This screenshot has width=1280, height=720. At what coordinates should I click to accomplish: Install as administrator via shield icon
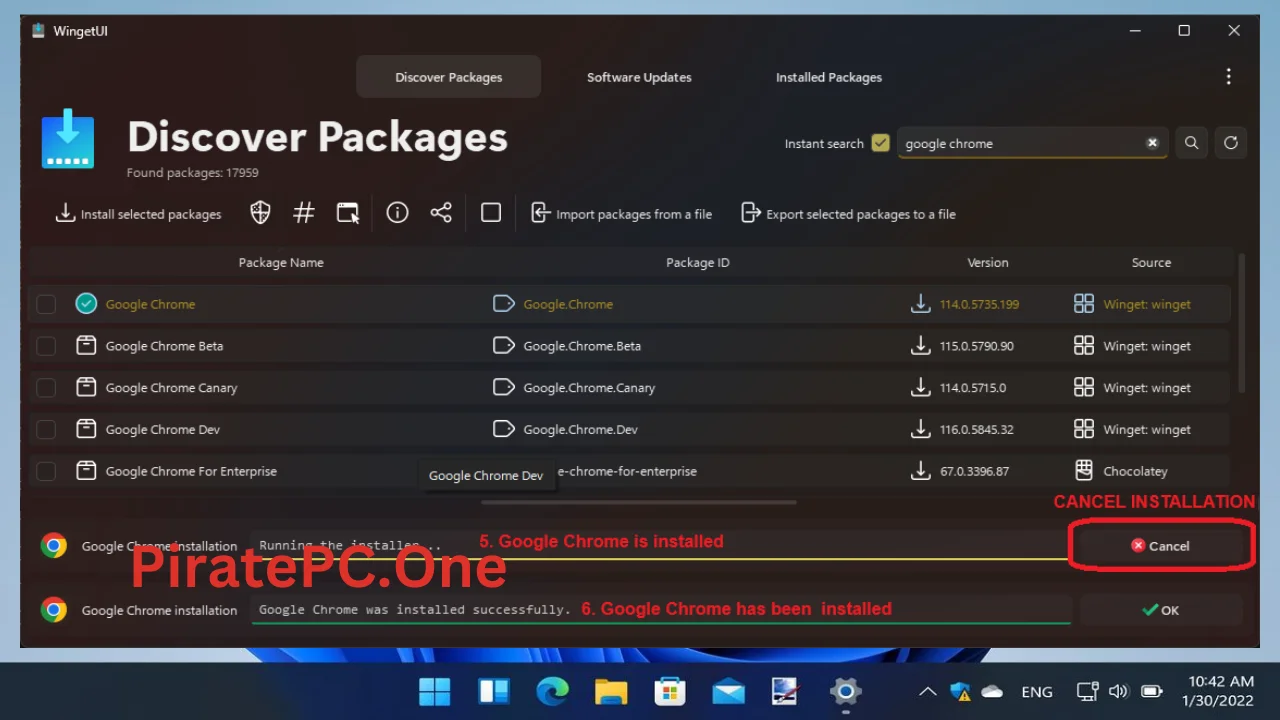260,213
